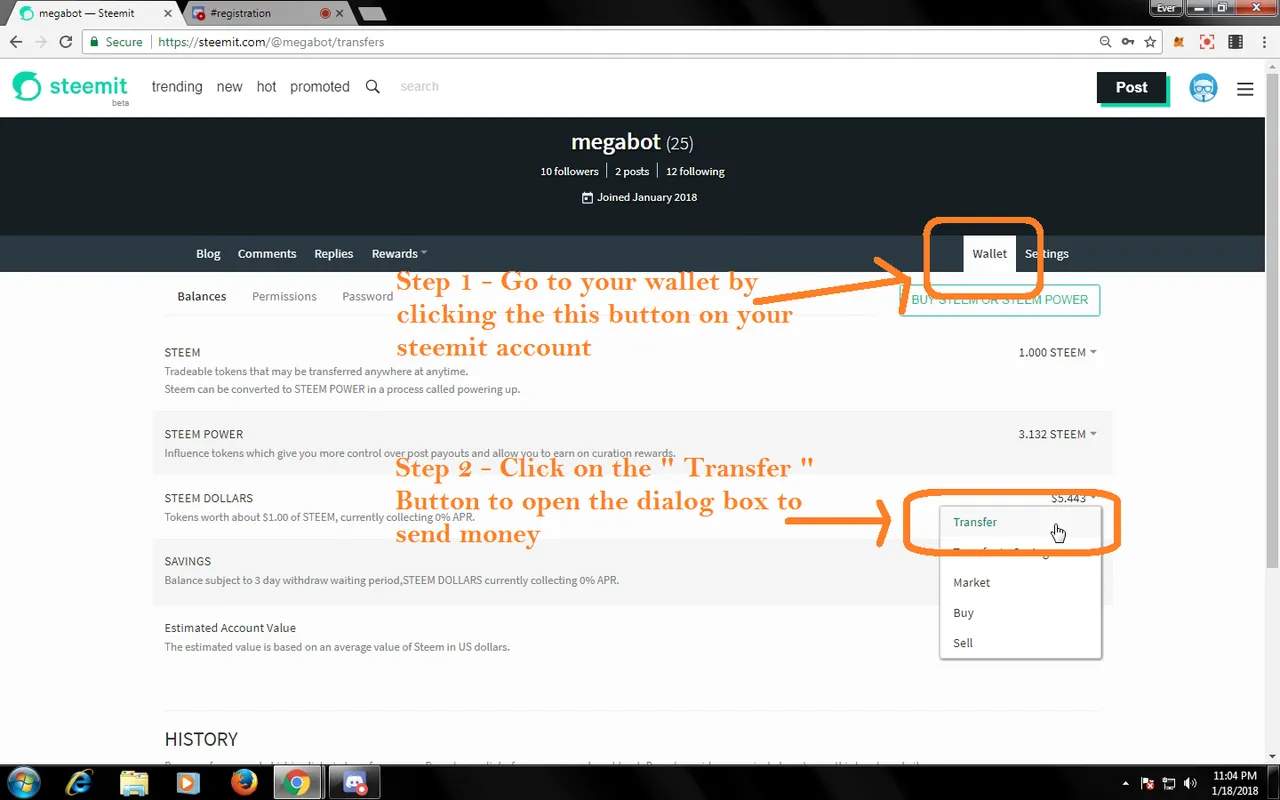This screenshot has height=800, width=1280.
Task: Click the Secure padlock indicator
Action: 115,42
